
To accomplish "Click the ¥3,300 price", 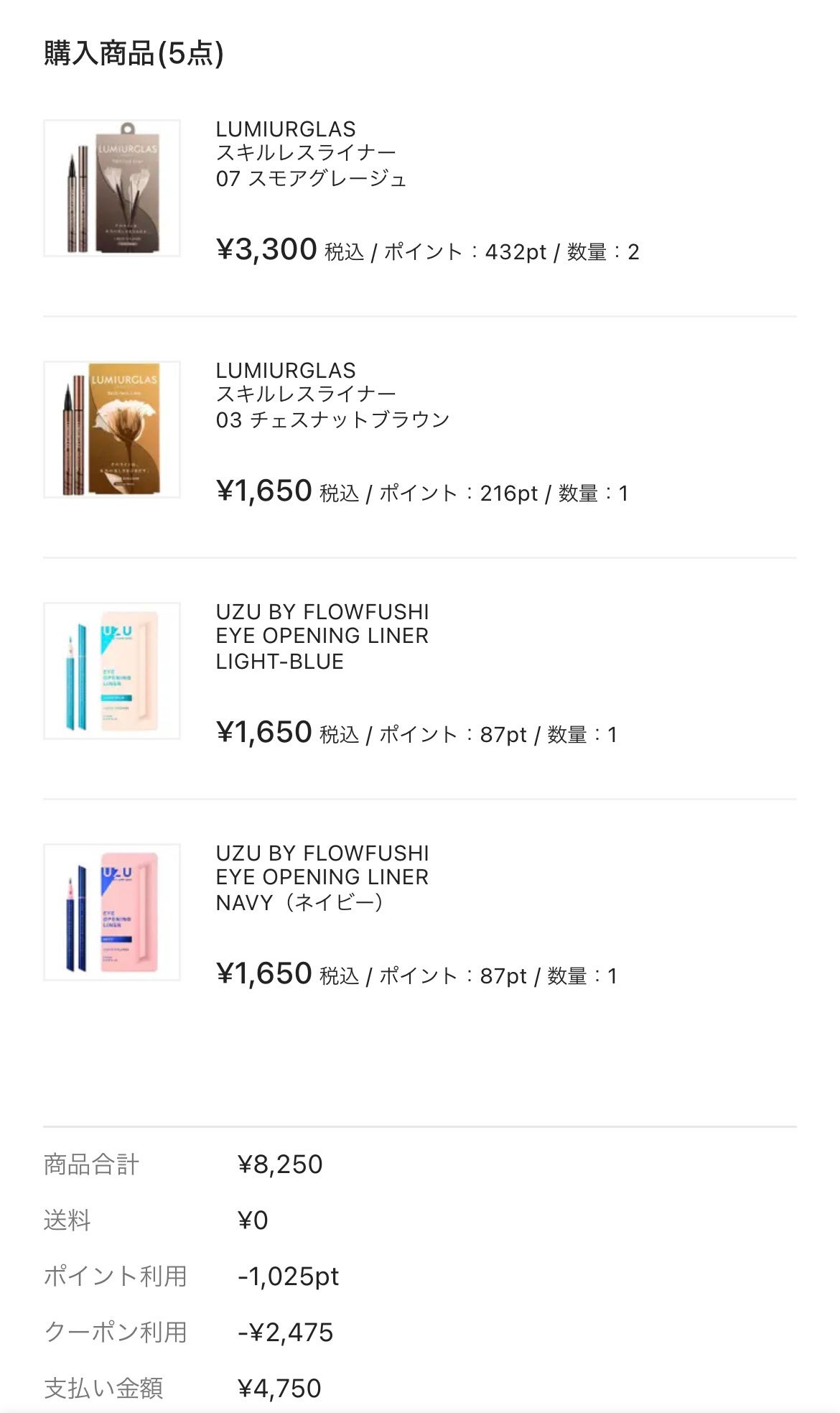I will [x=266, y=250].
